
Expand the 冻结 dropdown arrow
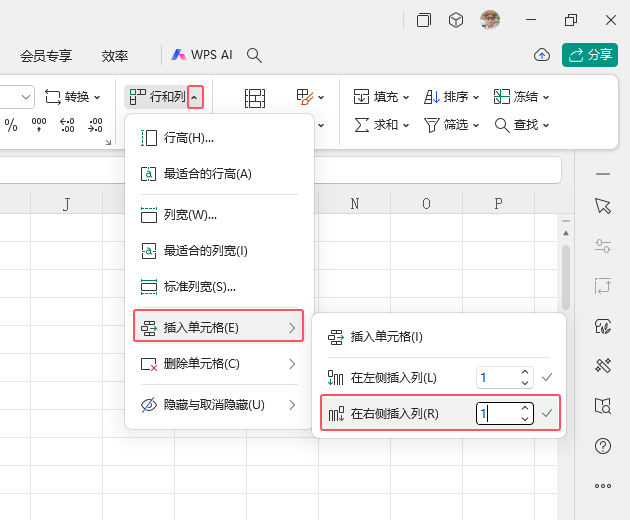(546, 97)
